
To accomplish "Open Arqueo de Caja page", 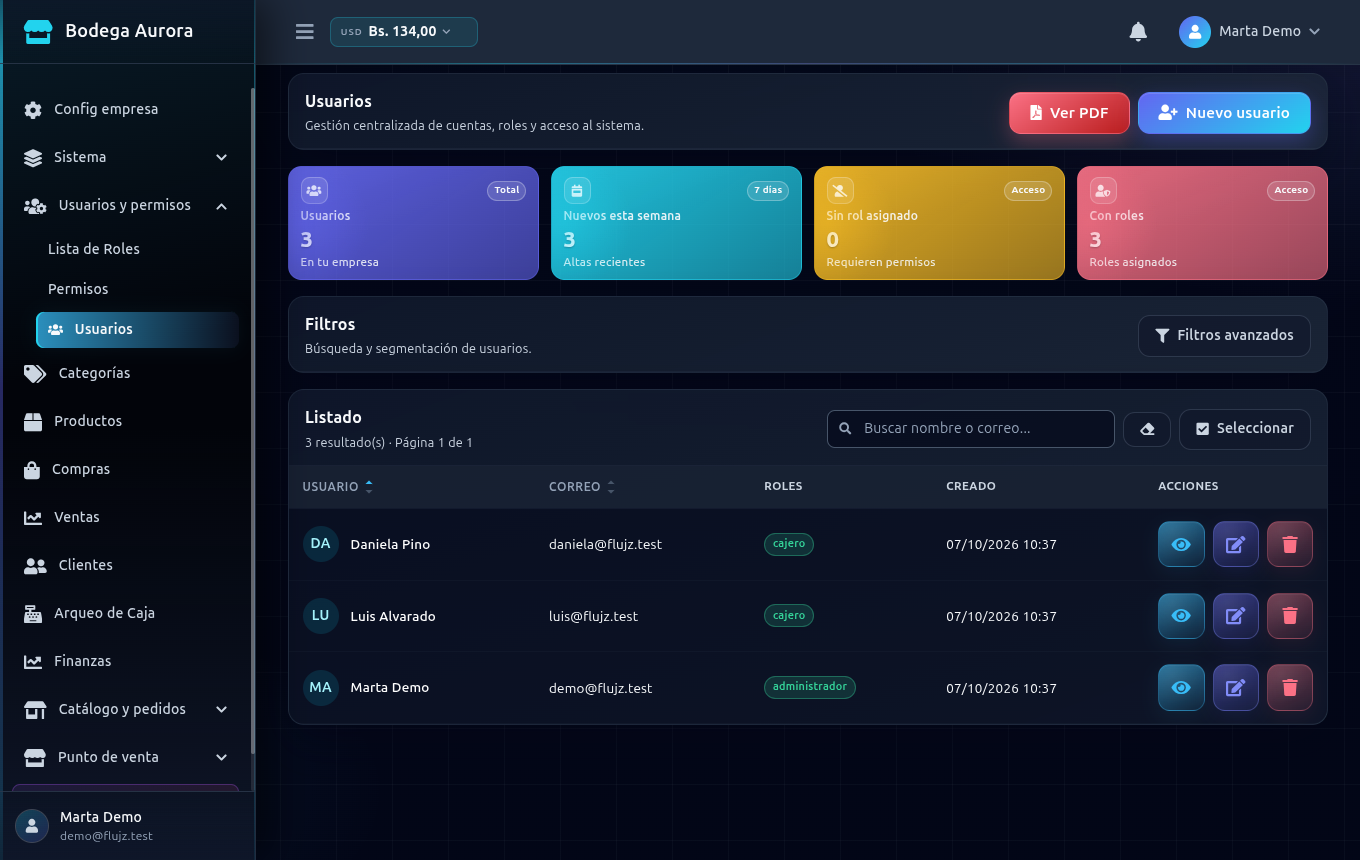I will (126, 613).
